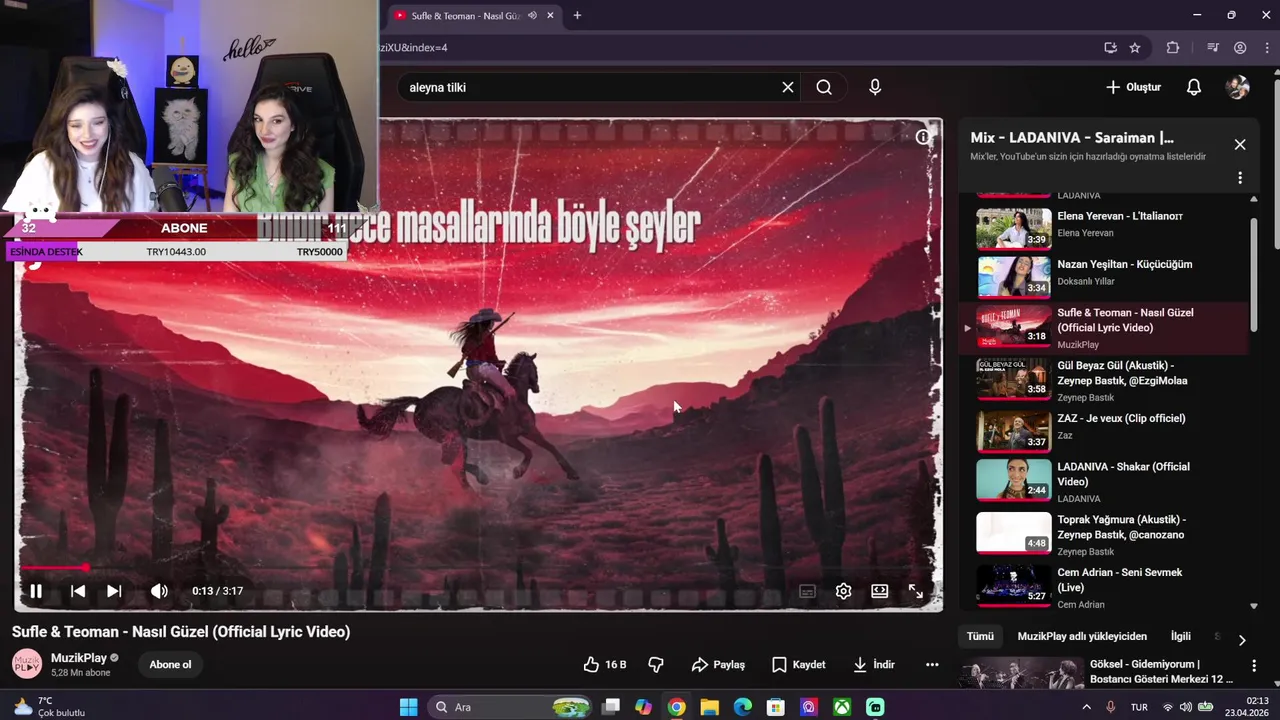Dislike the video
Image resolution: width=1280 pixels, height=720 pixels.
click(x=656, y=665)
